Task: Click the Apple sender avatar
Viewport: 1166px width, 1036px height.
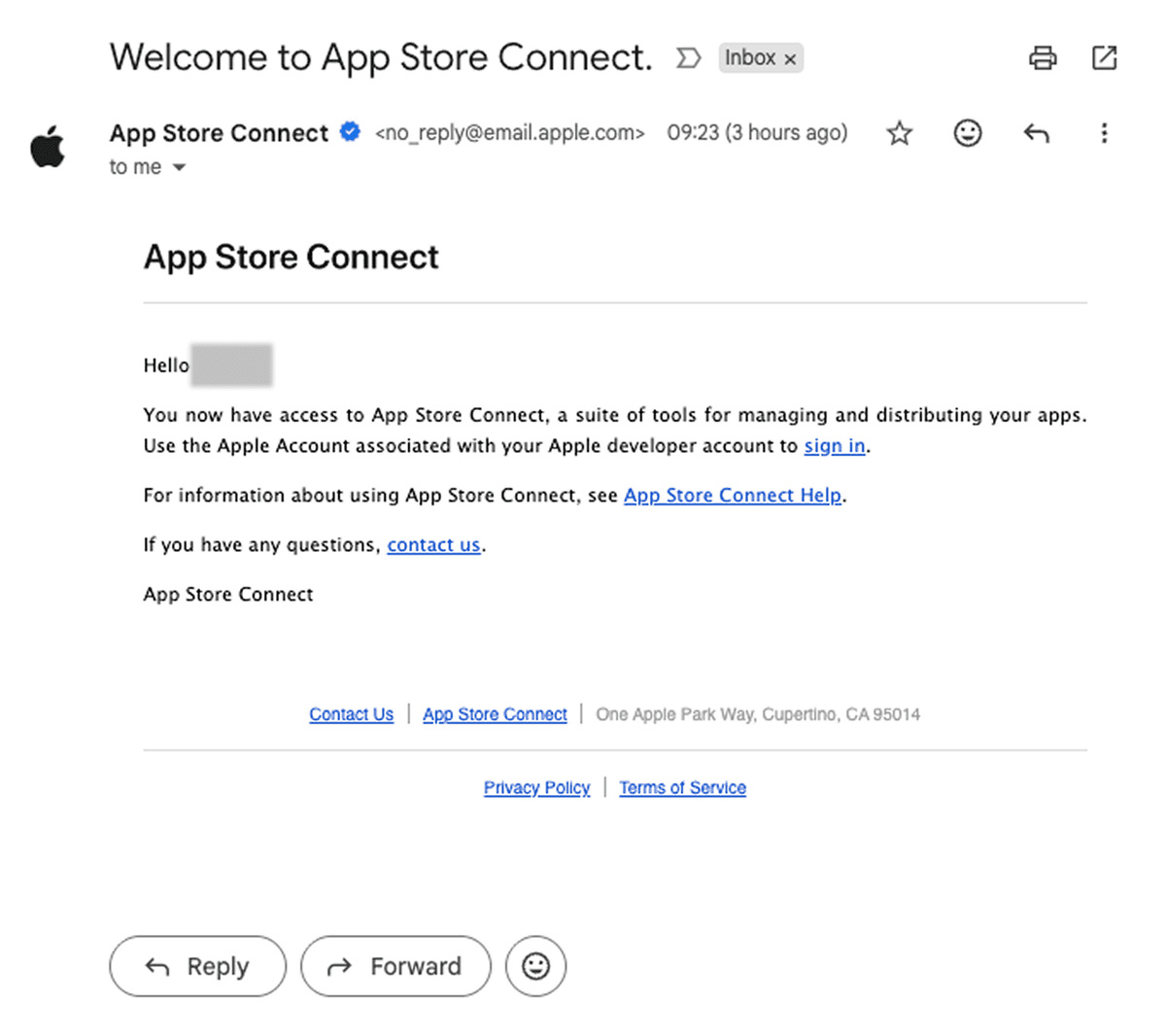Action: (x=46, y=146)
